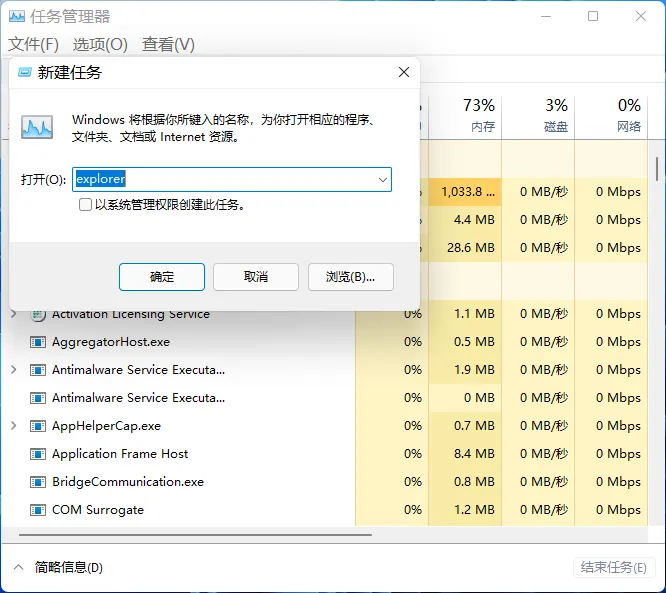Click the AggregatorHost.exe process icon
Screen dimensions: 666x593
click(38, 342)
